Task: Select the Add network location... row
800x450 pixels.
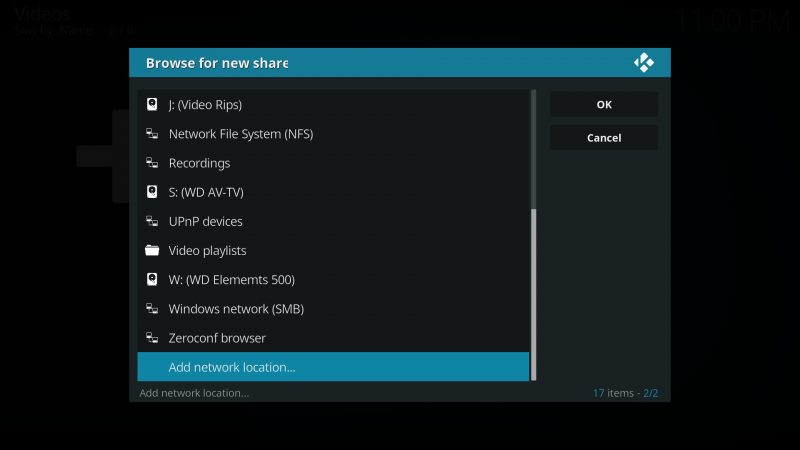Action: [333, 367]
